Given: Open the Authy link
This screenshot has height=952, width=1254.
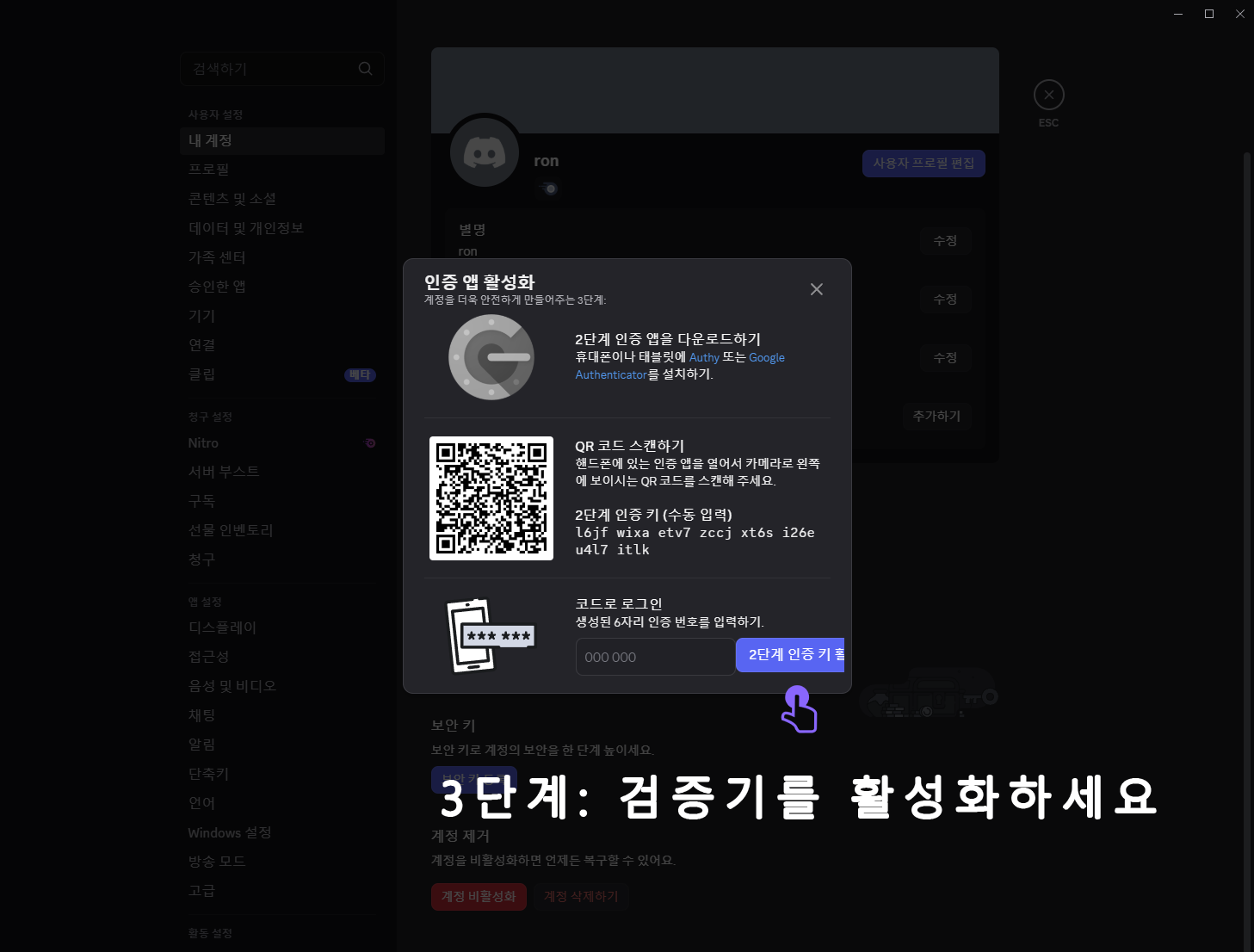Looking at the screenshot, I should click(704, 357).
